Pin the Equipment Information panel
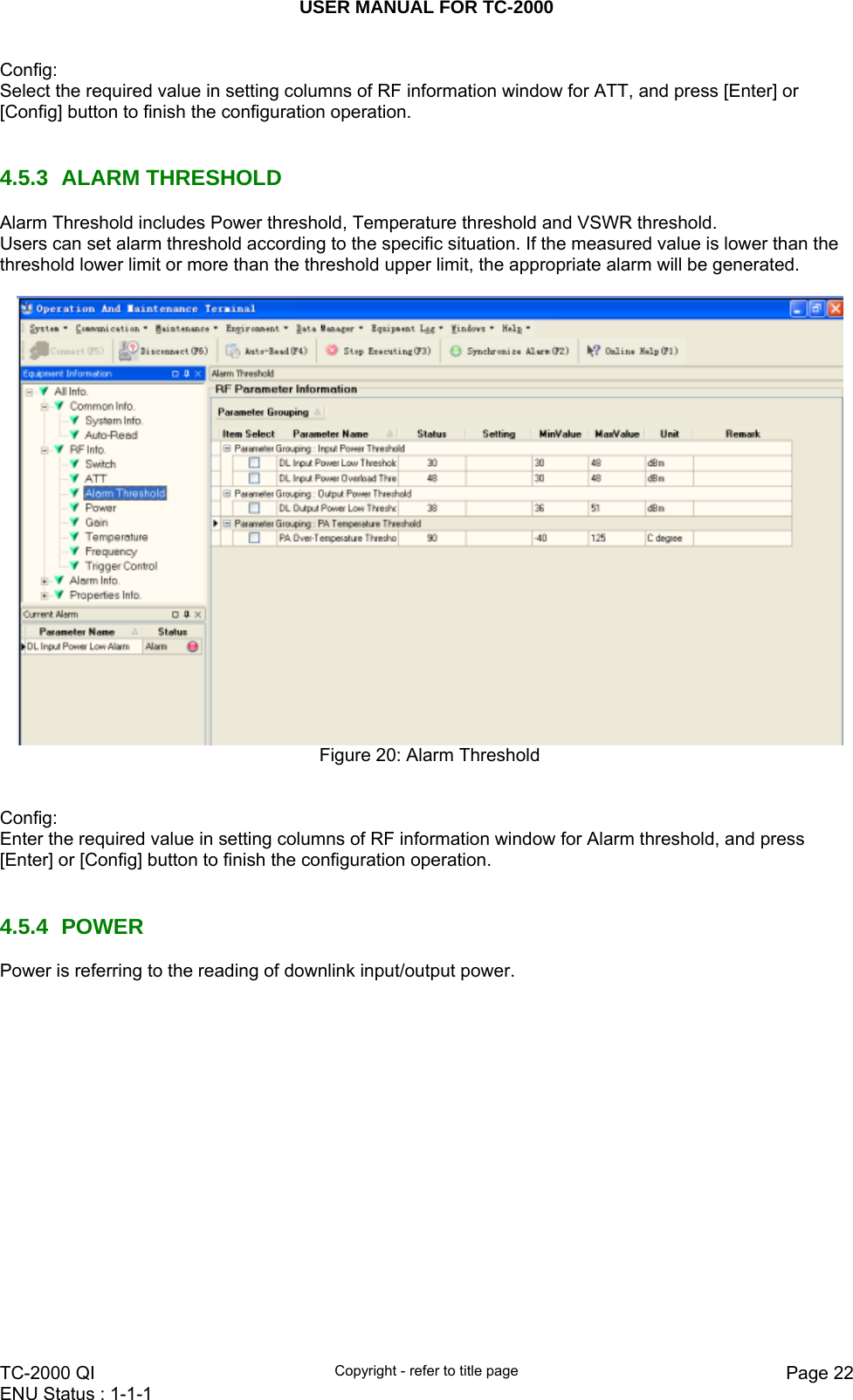853x1400 pixels. (186, 374)
